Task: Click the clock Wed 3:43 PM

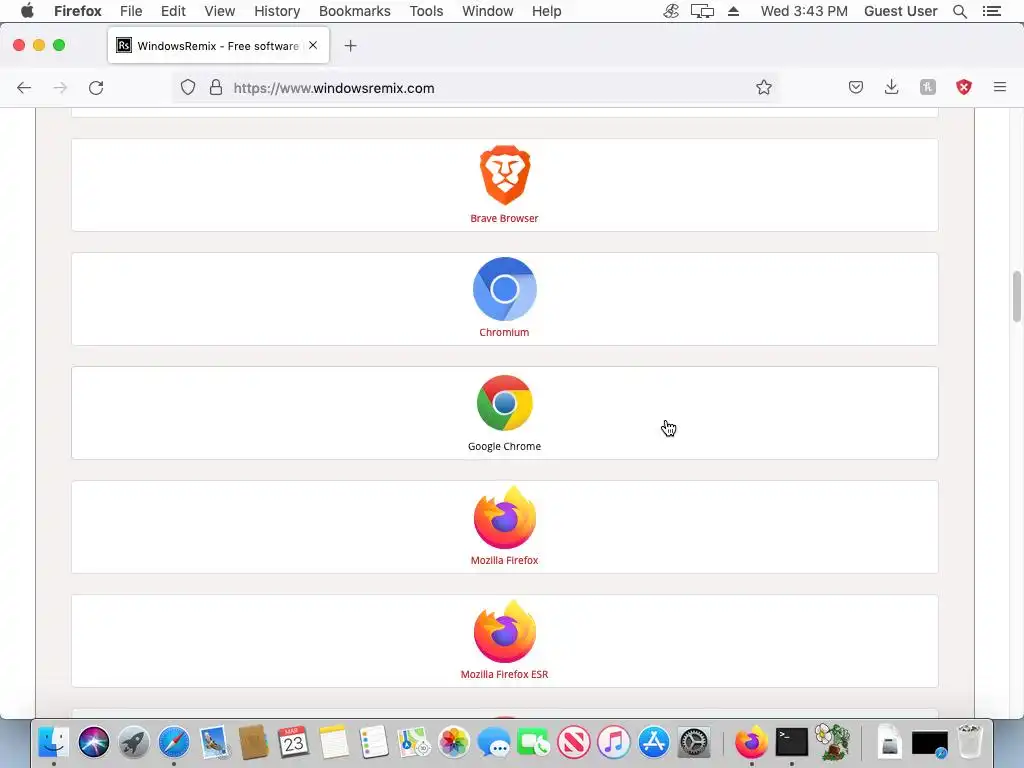Action: [804, 11]
